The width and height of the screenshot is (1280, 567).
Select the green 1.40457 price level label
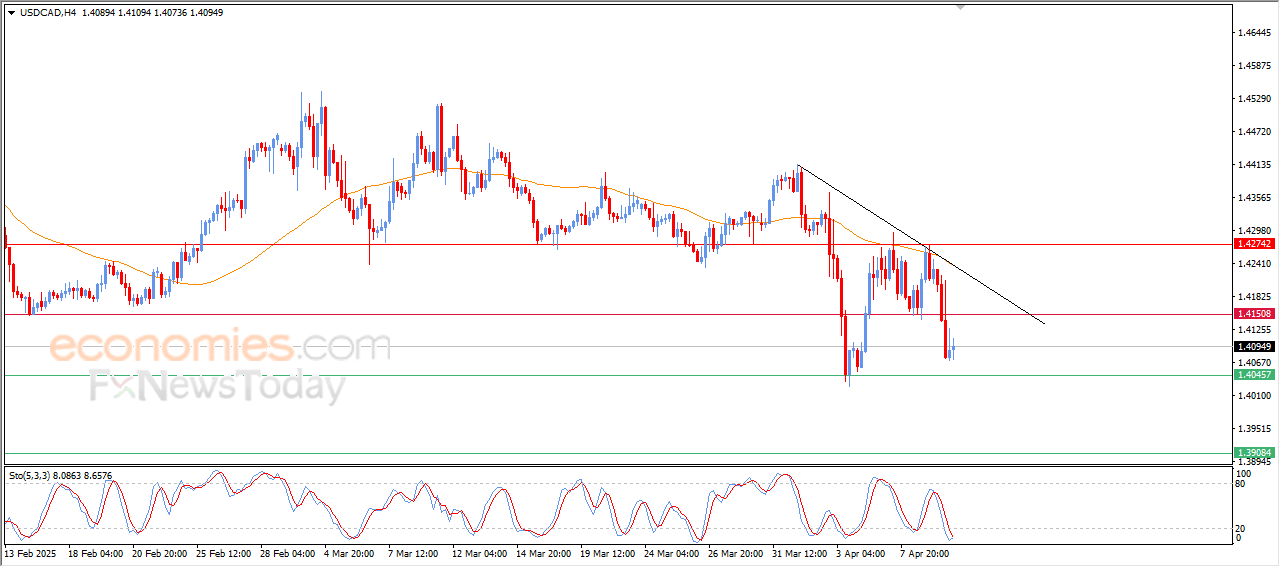click(1253, 375)
